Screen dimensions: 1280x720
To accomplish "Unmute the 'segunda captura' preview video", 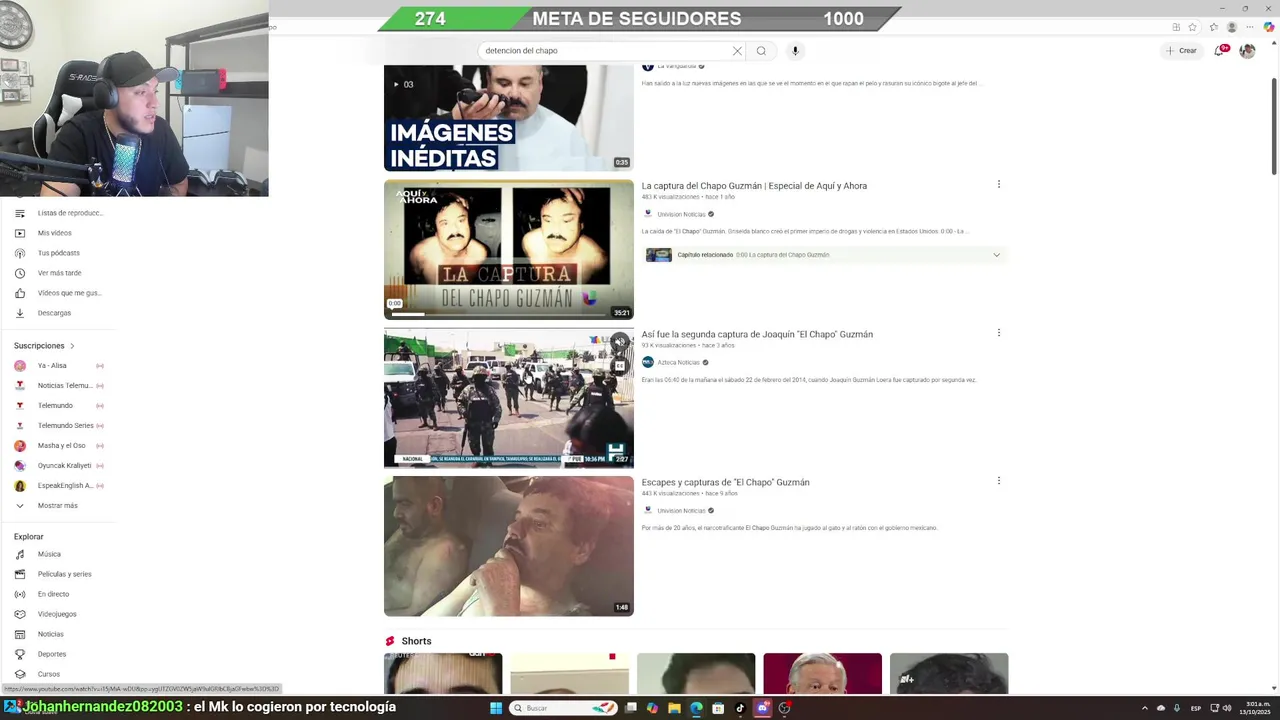I will pos(619,342).
